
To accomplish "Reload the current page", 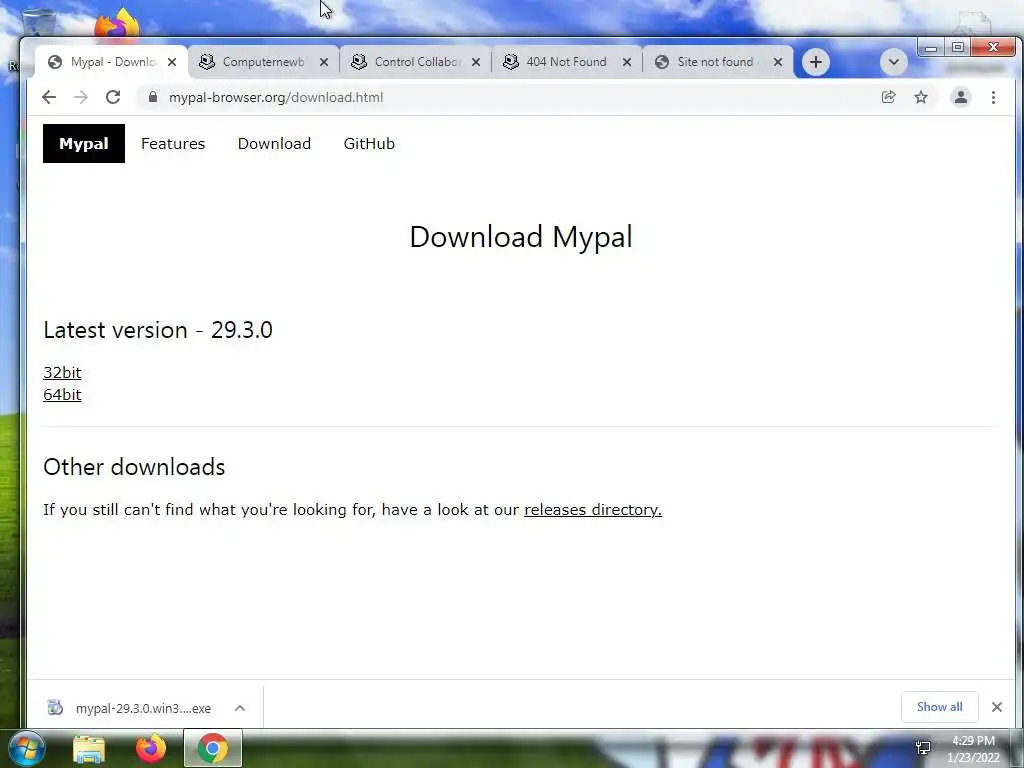I will coord(113,97).
